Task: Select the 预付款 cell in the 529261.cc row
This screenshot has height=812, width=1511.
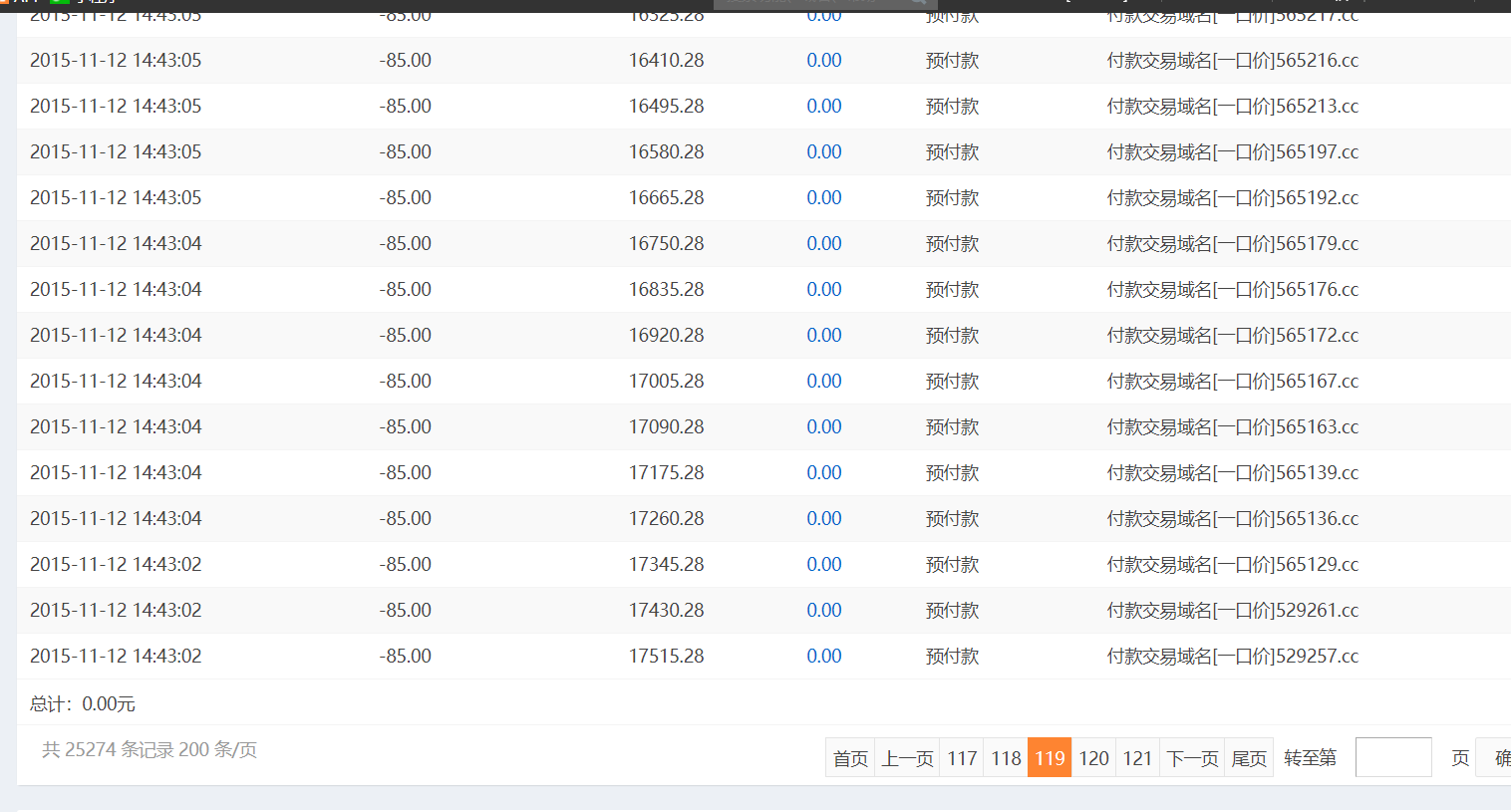Action: (x=952, y=611)
